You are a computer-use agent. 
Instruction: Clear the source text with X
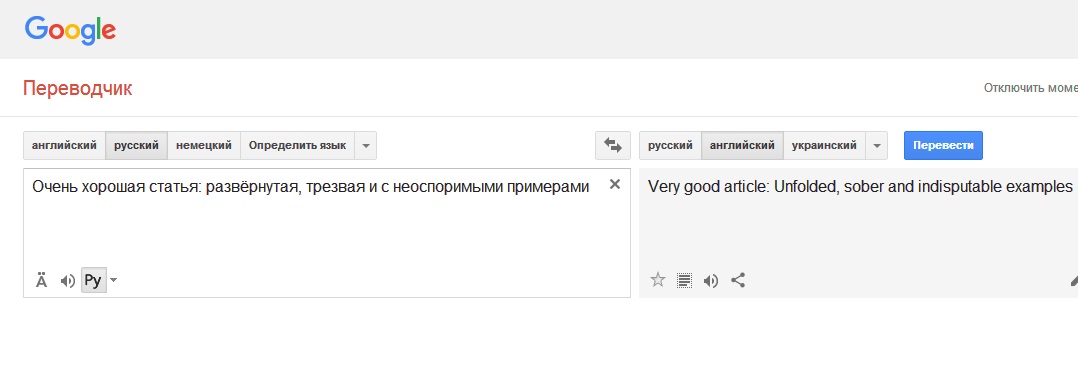(x=615, y=184)
